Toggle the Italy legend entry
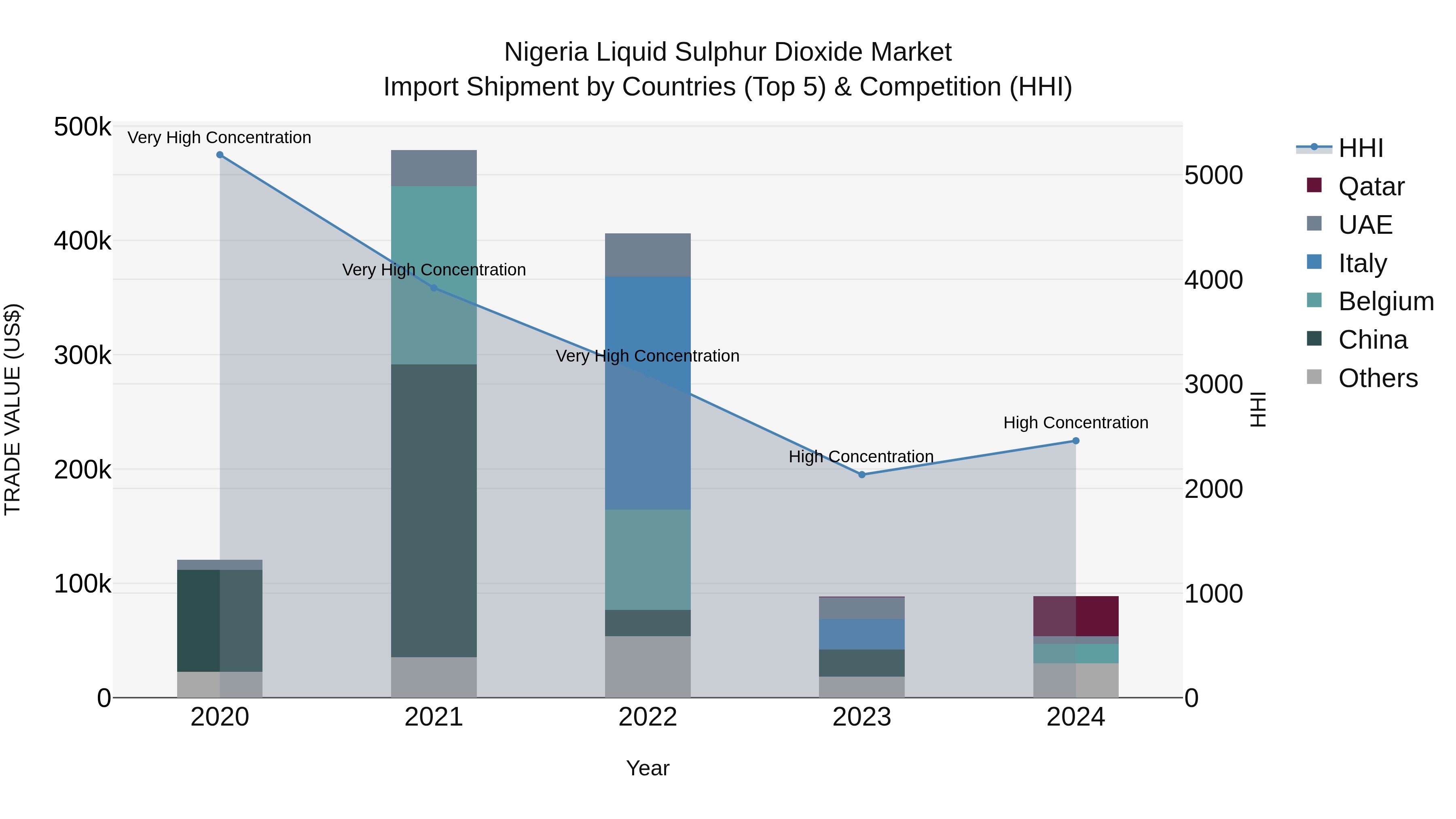Viewport: 1456px width, 819px height. pyautogui.click(x=1346, y=263)
